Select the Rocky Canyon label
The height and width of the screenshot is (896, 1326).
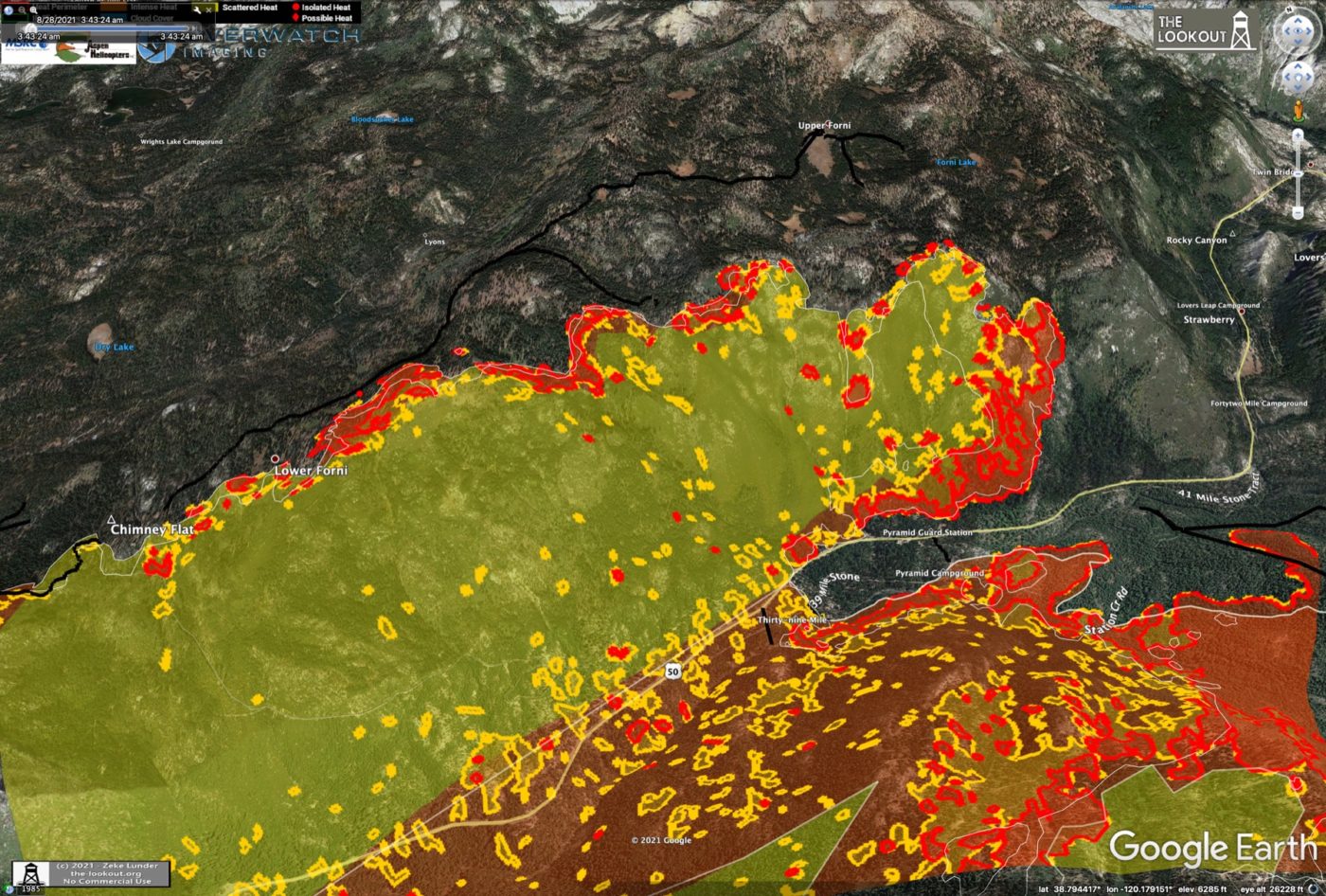coord(1196,241)
